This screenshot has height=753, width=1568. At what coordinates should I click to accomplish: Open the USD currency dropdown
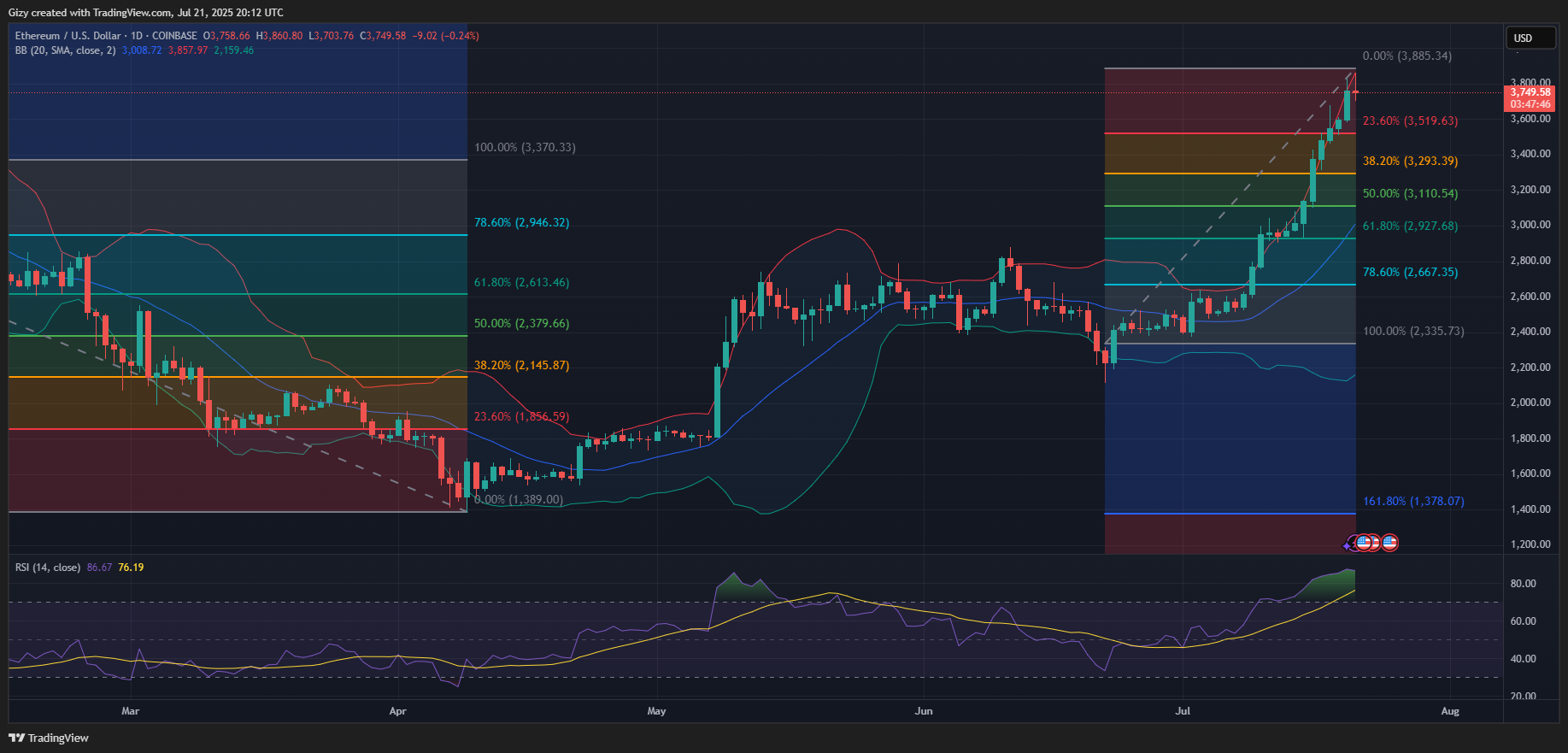click(1529, 38)
